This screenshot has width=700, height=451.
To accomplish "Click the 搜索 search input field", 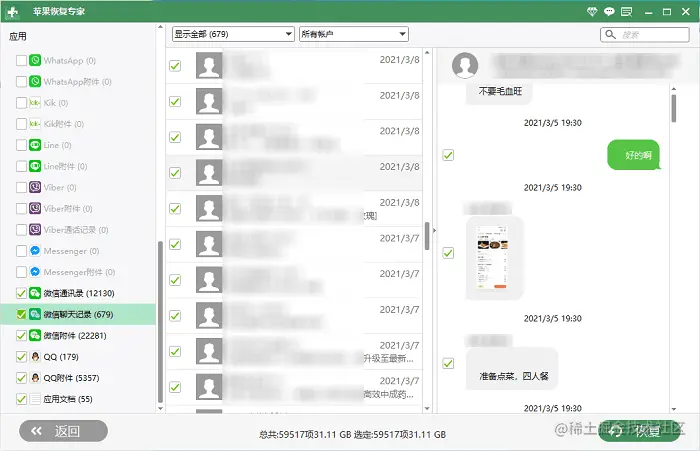I will pyautogui.click(x=645, y=34).
